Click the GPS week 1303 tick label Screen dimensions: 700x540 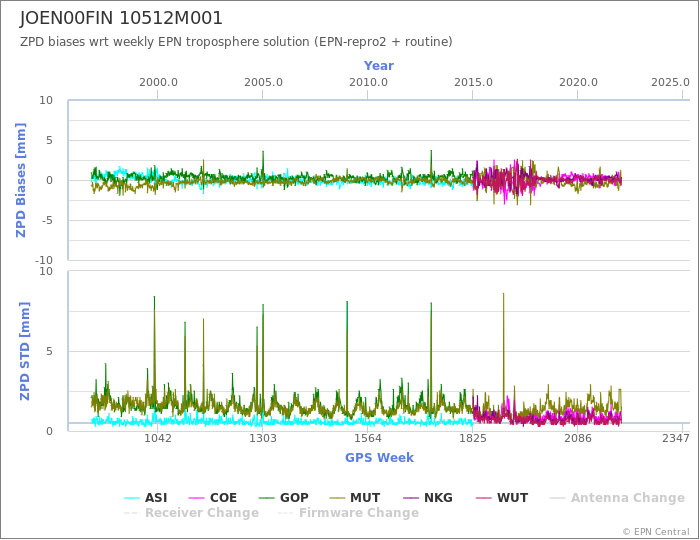click(262, 438)
